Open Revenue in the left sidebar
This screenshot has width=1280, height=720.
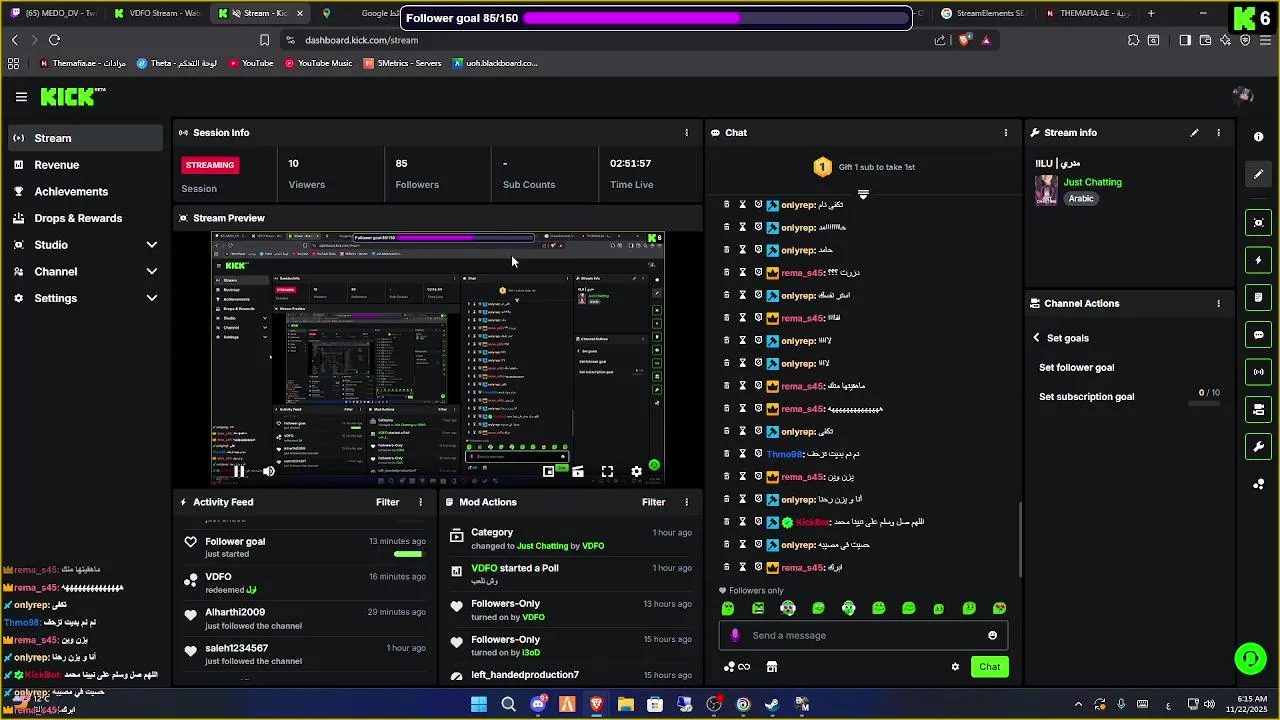pos(85,165)
